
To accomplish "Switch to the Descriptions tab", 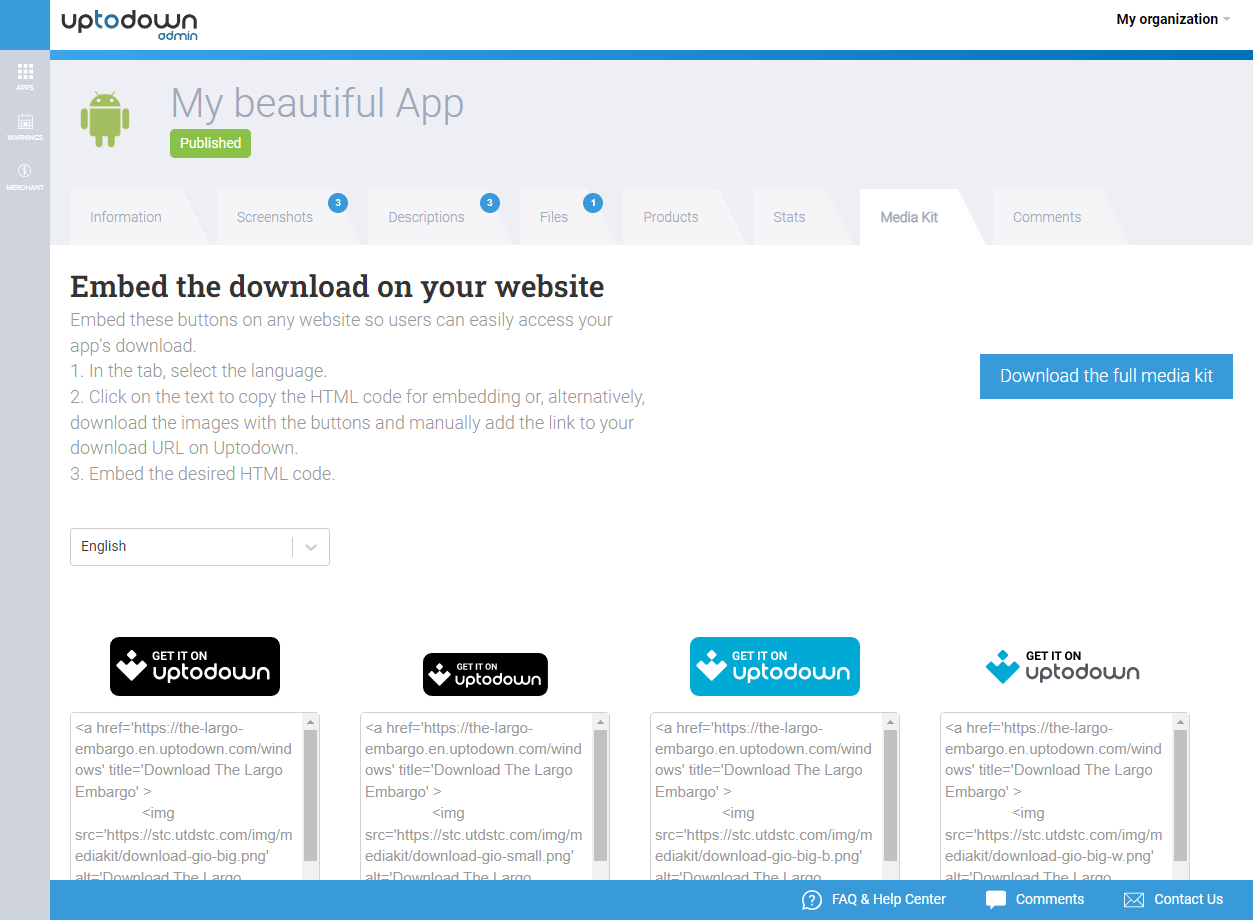I will (426, 217).
